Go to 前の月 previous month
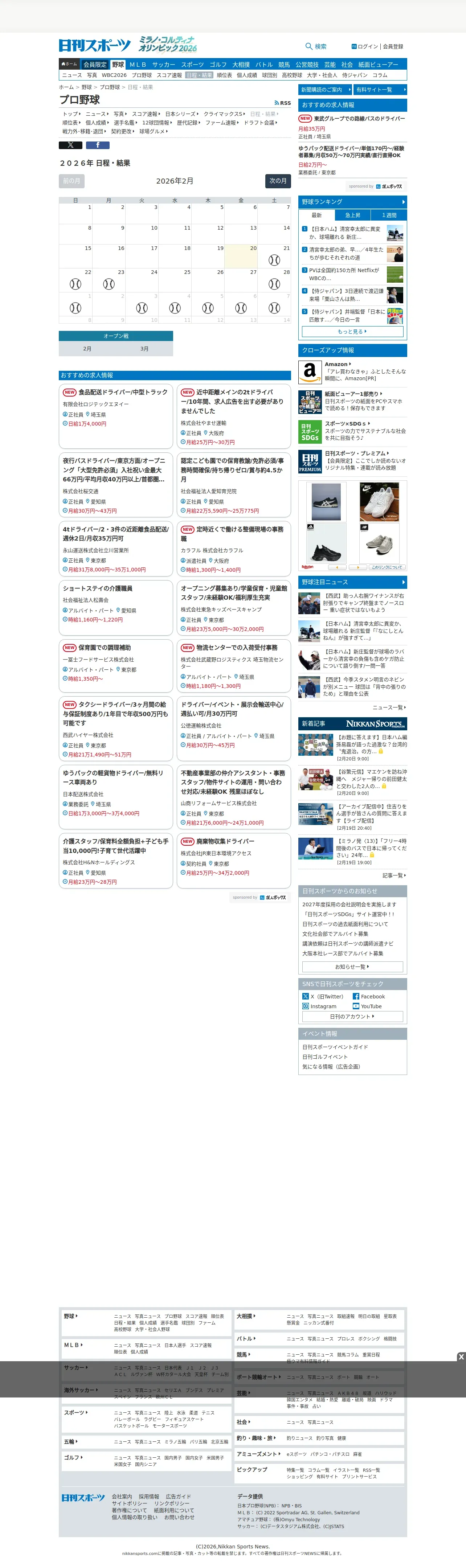 coord(71,181)
